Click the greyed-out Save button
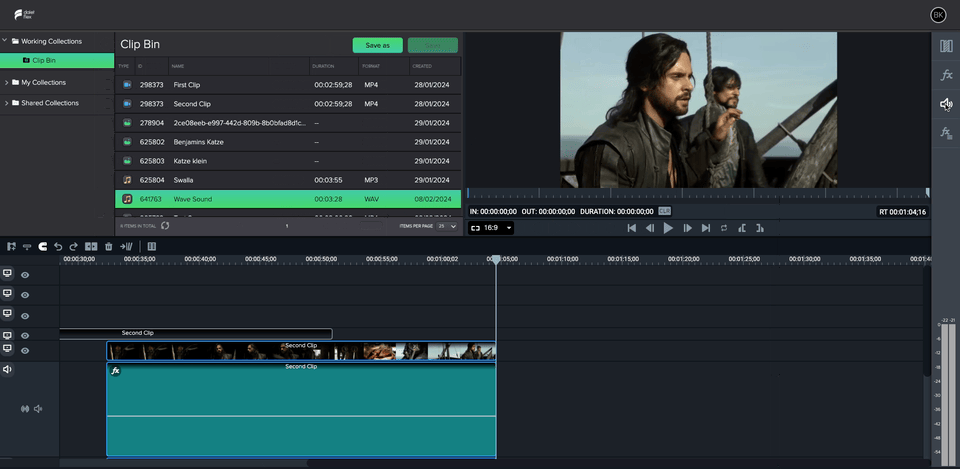This screenshot has width=960, height=469. pos(432,45)
